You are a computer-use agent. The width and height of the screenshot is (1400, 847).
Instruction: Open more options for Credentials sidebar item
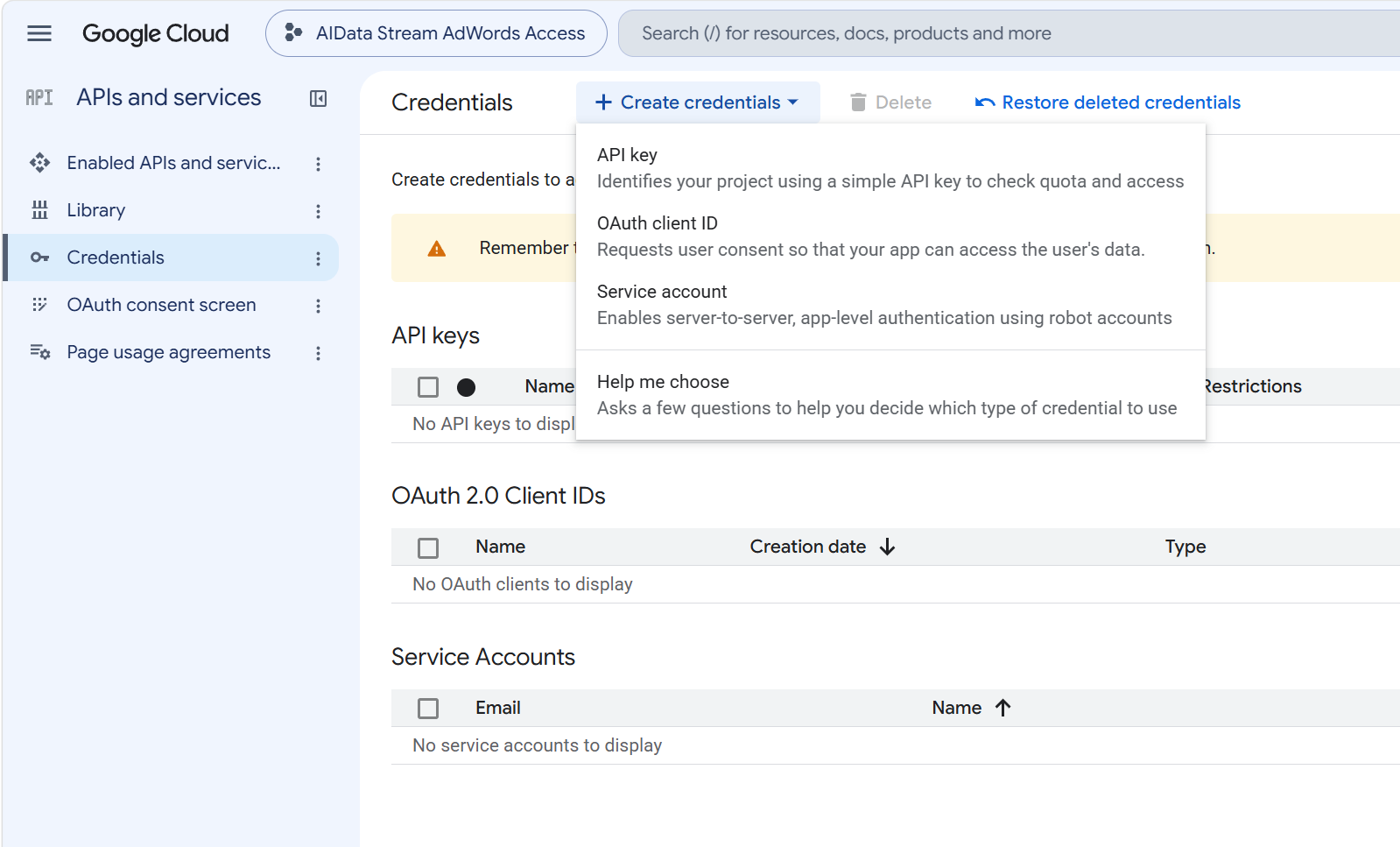[x=318, y=258]
